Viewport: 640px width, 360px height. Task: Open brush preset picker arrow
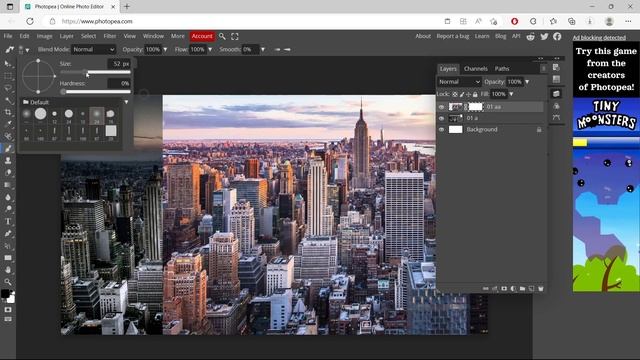[27, 50]
